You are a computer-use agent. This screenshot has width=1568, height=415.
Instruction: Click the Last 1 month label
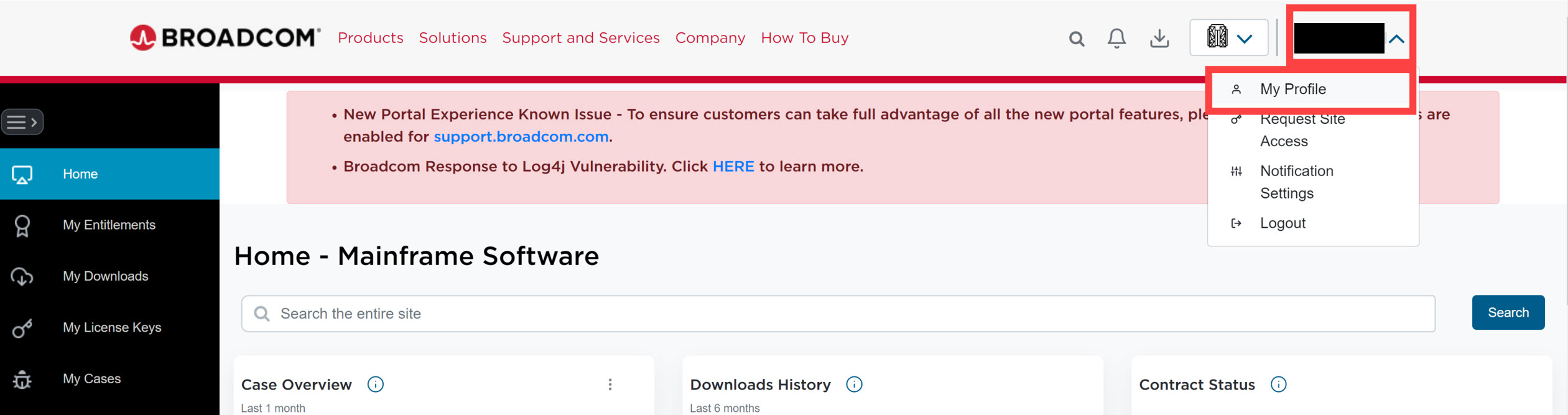[273, 408]
